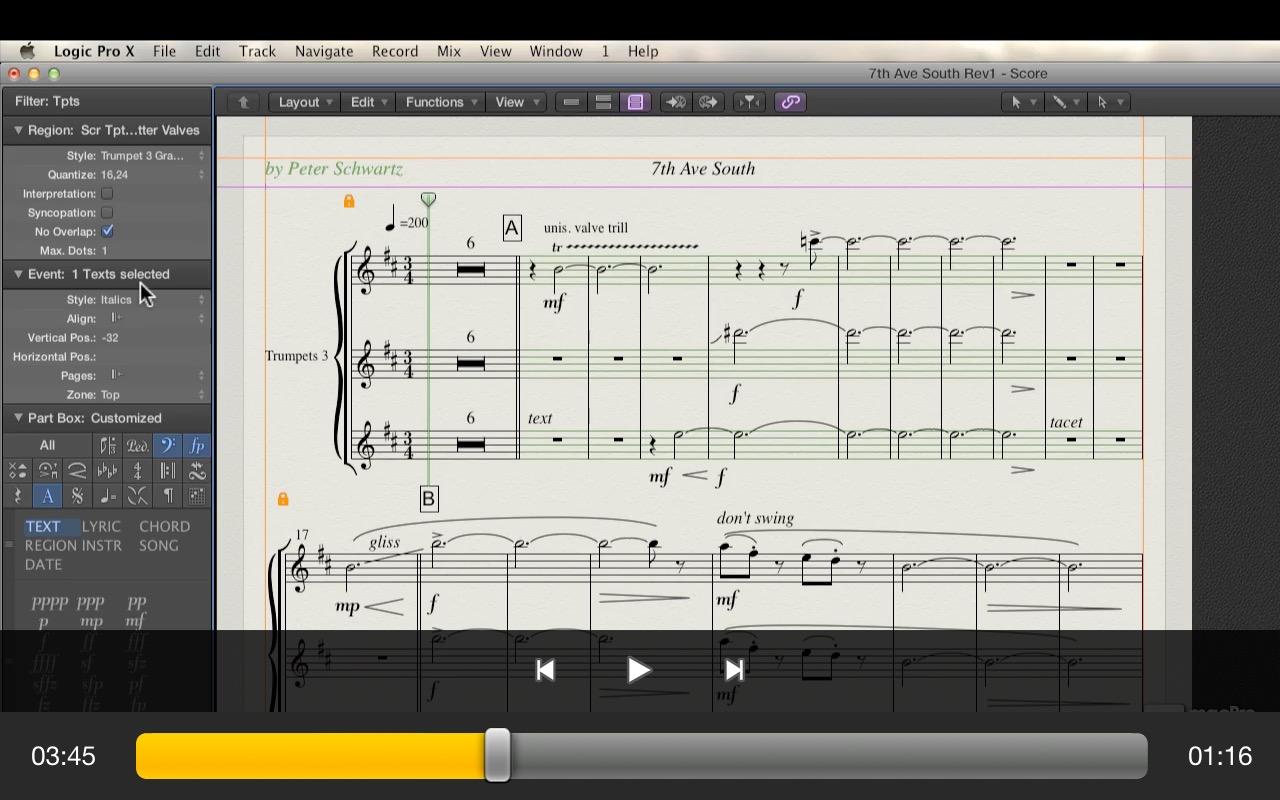
Task: Choose the REGION text style
Action: point(50,545)
